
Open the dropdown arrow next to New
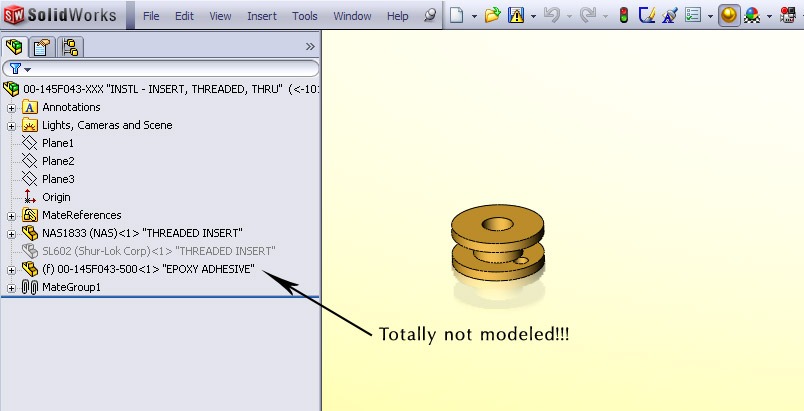pos(472,17)
